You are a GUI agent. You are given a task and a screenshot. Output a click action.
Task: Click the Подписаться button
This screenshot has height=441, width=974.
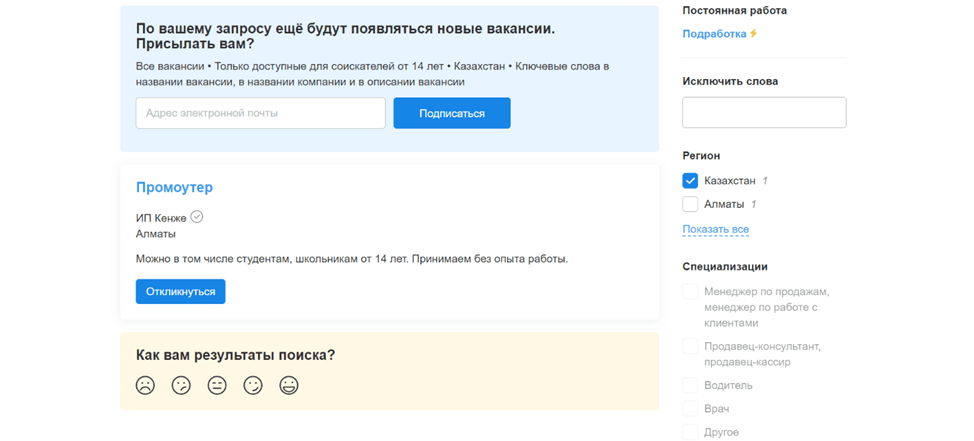pyautogui.click(x=452, y=113)
